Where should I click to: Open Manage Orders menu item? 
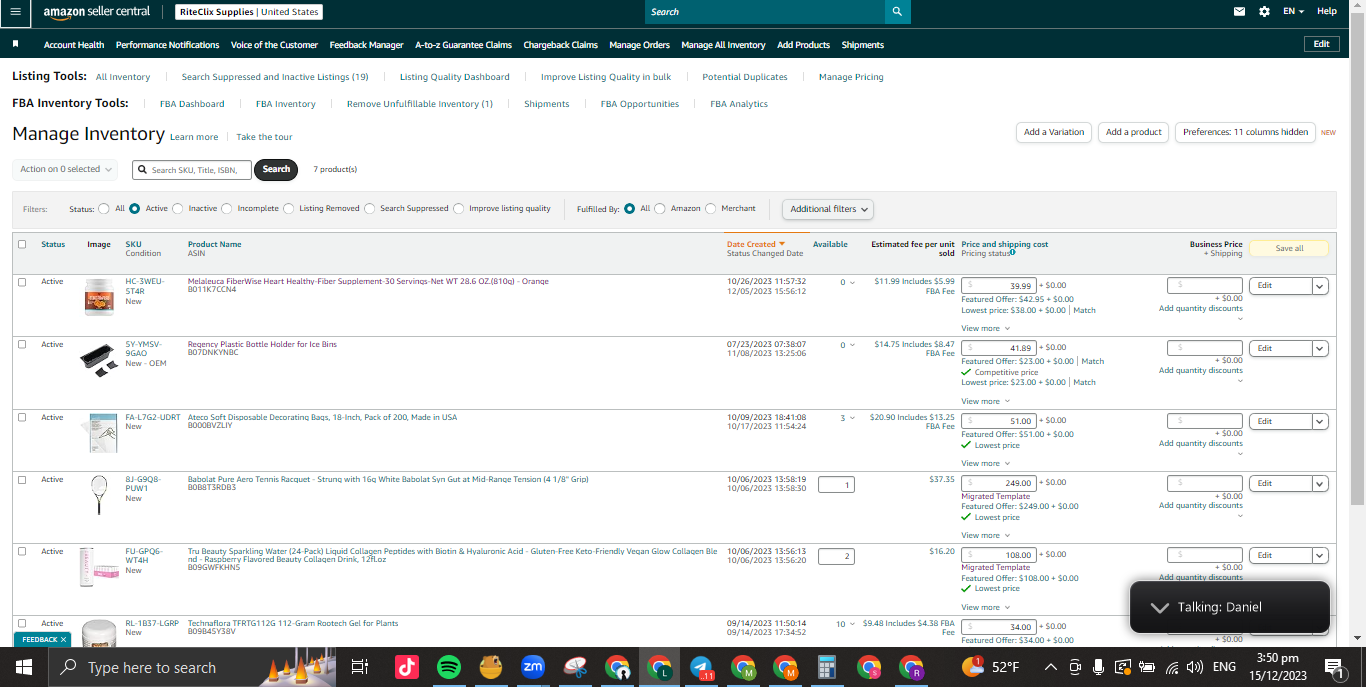click(x=639, y=45)
